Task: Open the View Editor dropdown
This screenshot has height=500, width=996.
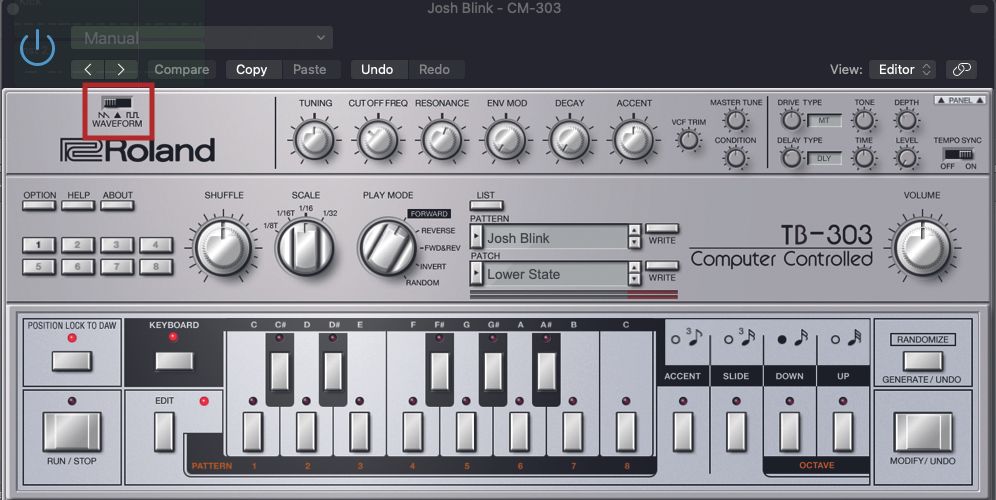Action: (903, 69)
